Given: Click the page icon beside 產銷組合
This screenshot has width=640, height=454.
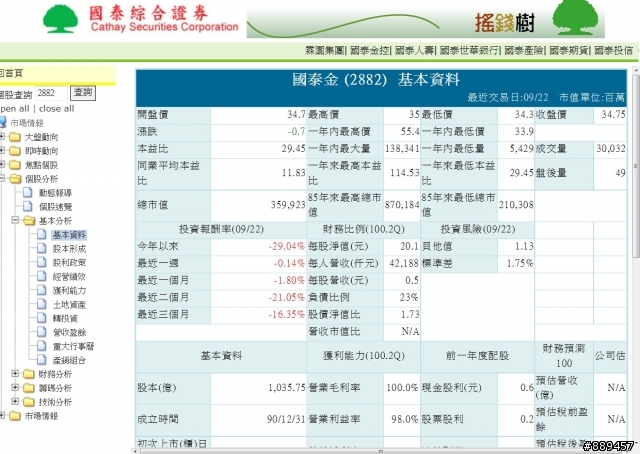Looking at the screenshot, I should tap(42, 360).
